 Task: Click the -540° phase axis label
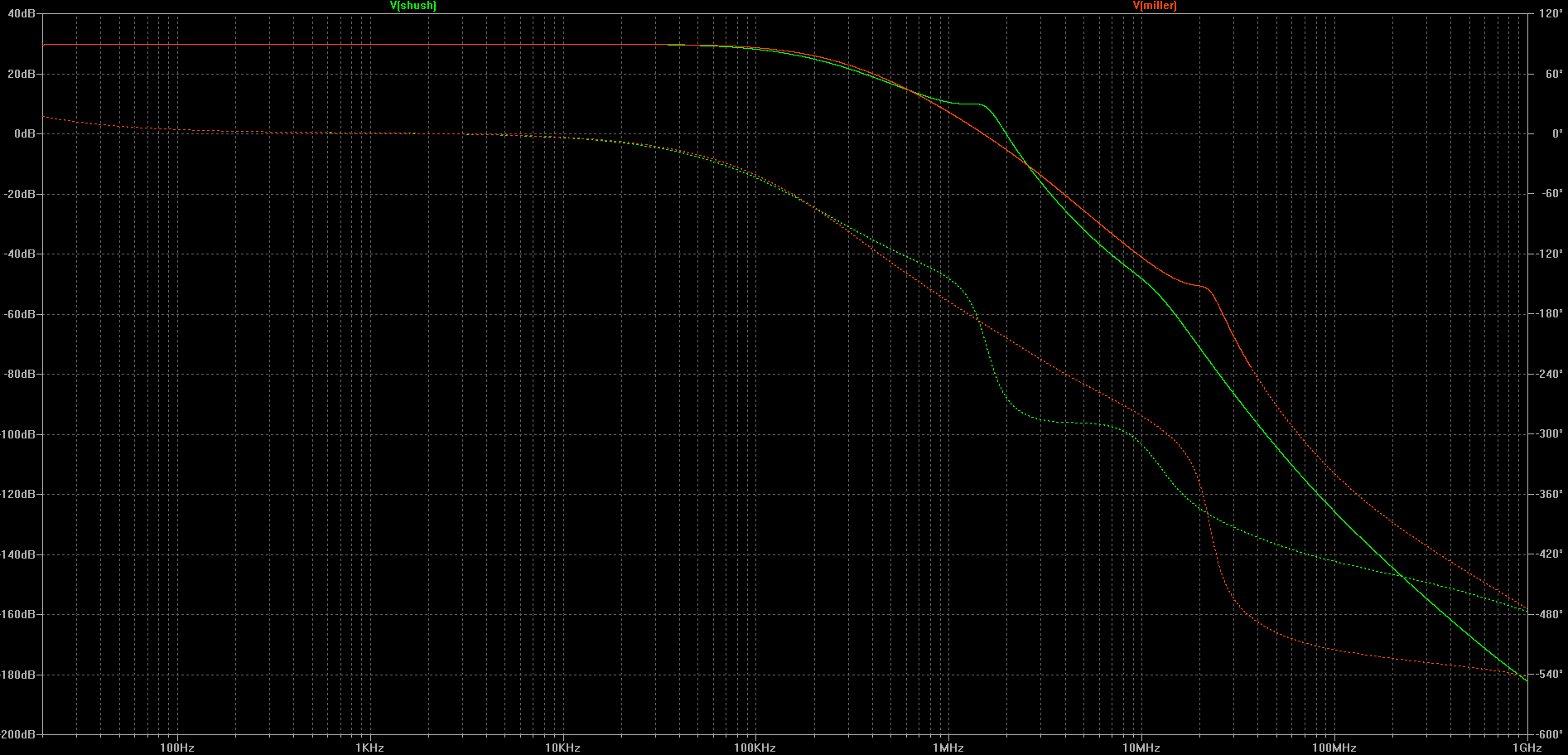[1549, 675]
